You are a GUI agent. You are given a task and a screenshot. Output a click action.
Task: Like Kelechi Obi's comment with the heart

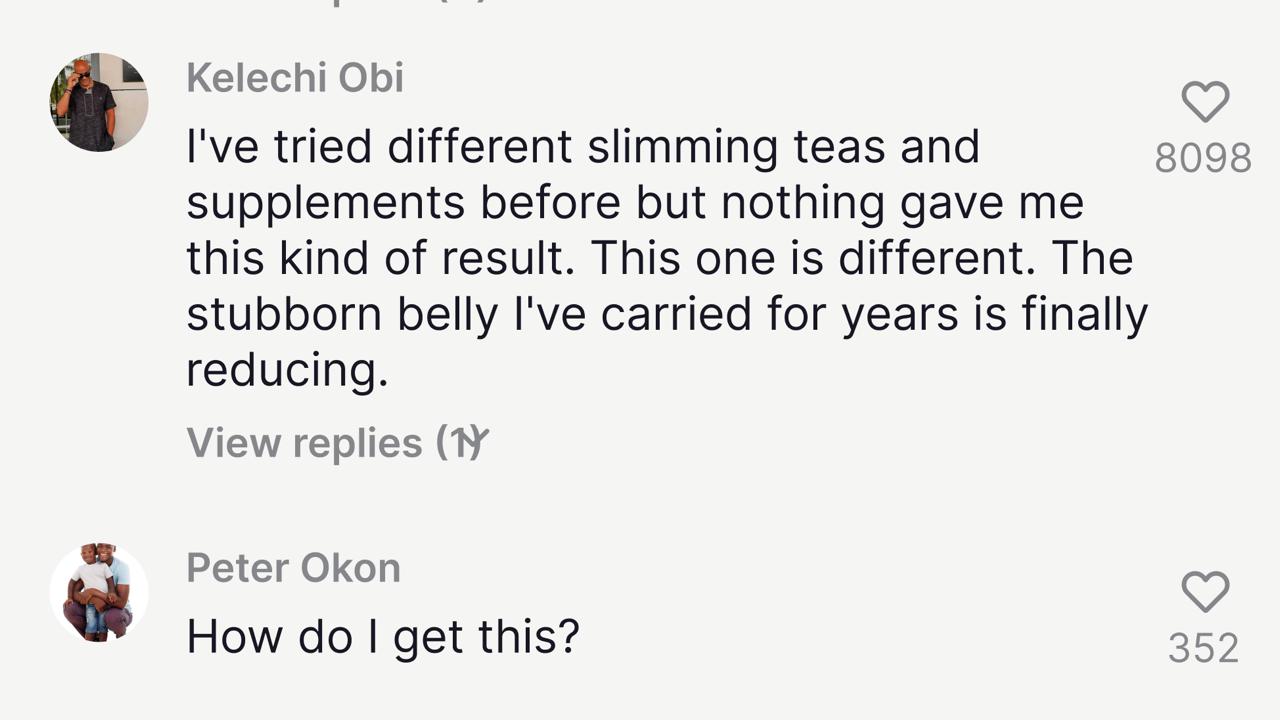[x=1205, y=102]
